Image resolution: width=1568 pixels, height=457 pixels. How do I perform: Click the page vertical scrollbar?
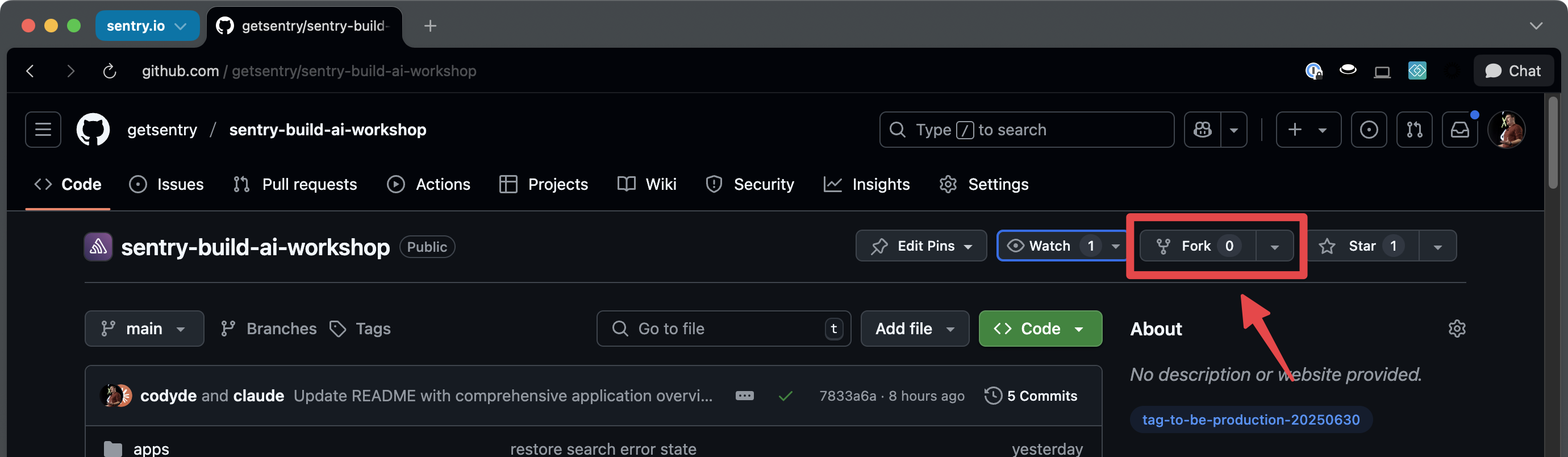(x=1553, y=143)
